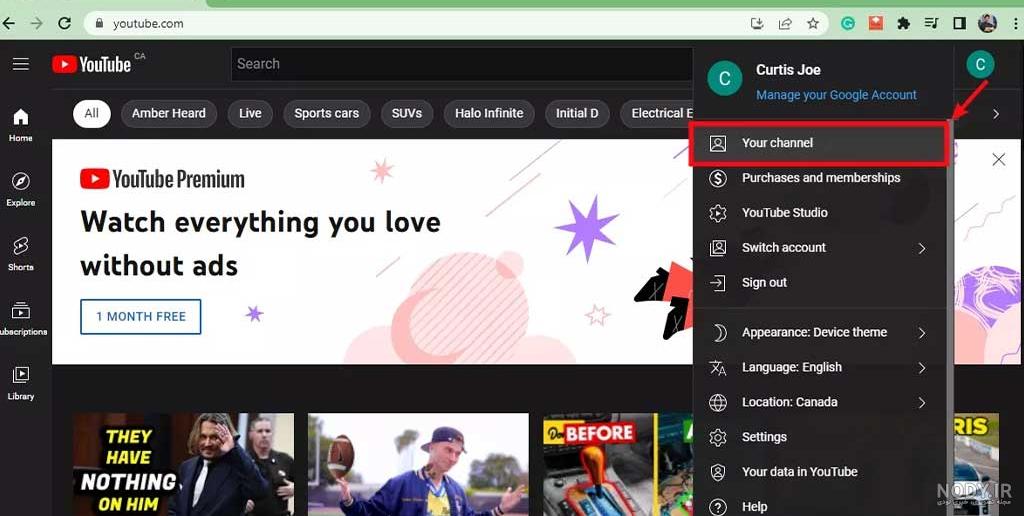The height and width of the screenshot is (516, 1024).
Task: Bookmark this page with star icon
Action: click(x=812, y=24)
